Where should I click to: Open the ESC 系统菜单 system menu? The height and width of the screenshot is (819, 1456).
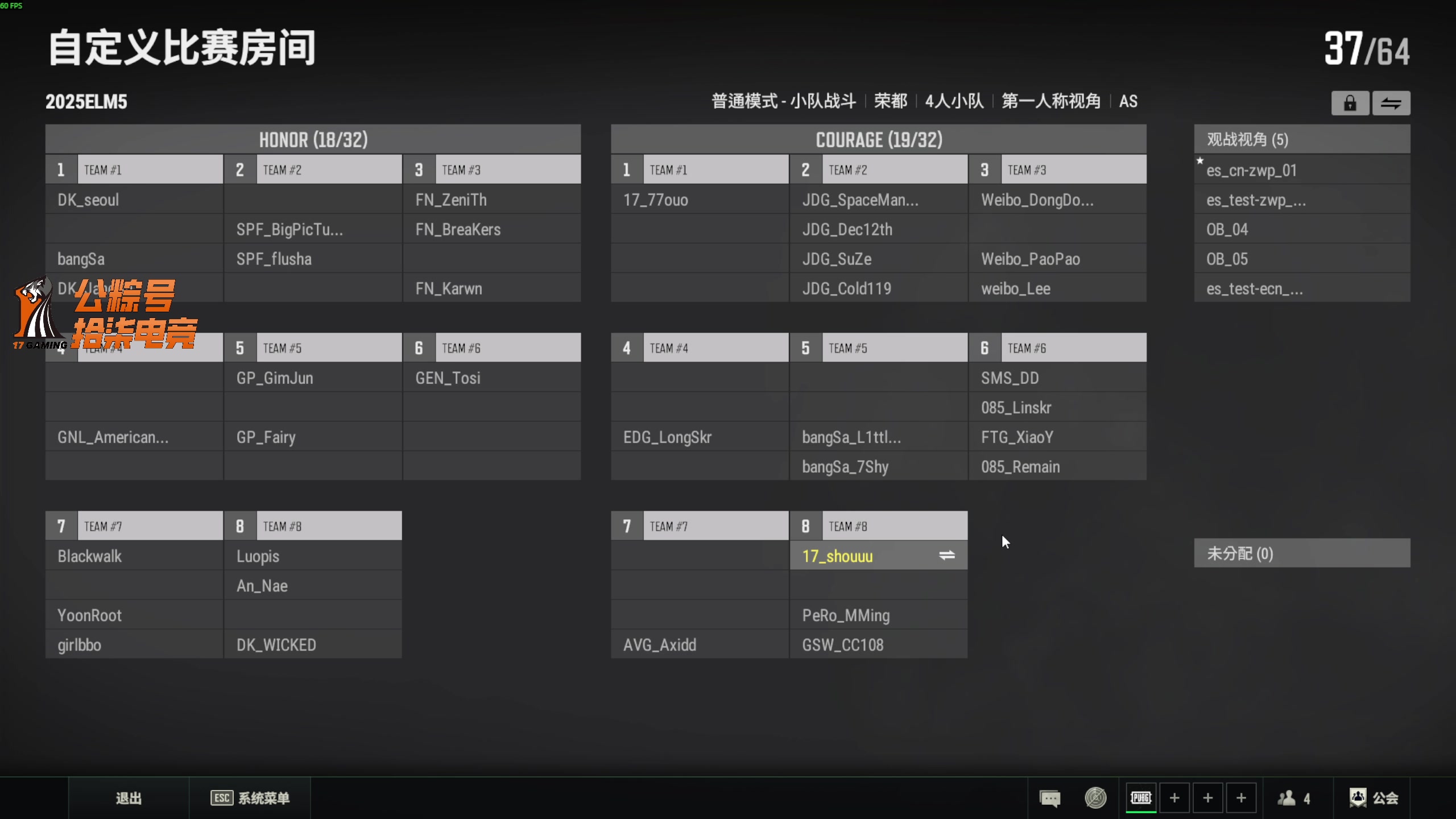point(250,799)
